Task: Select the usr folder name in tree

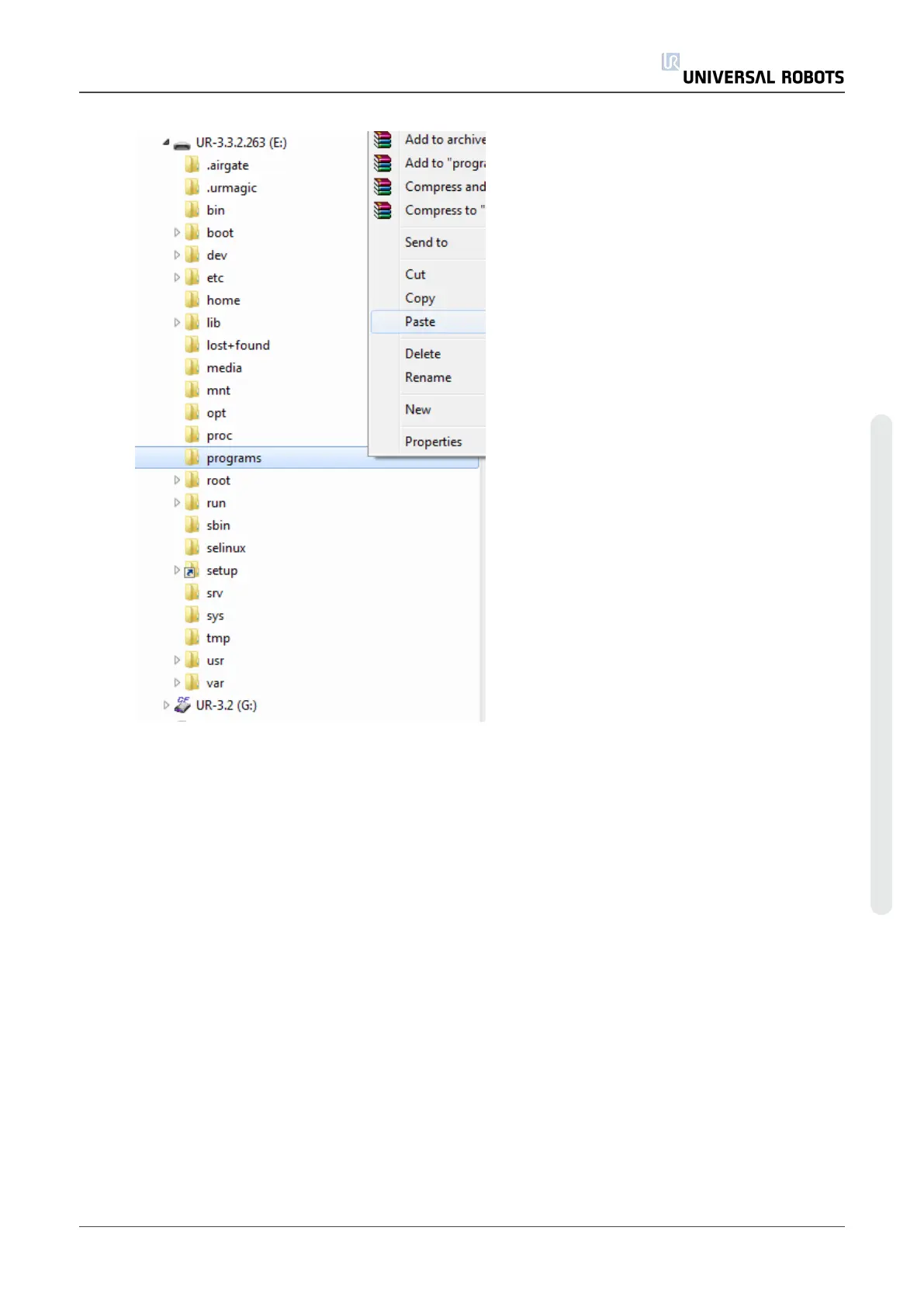Action: (215, 660)
